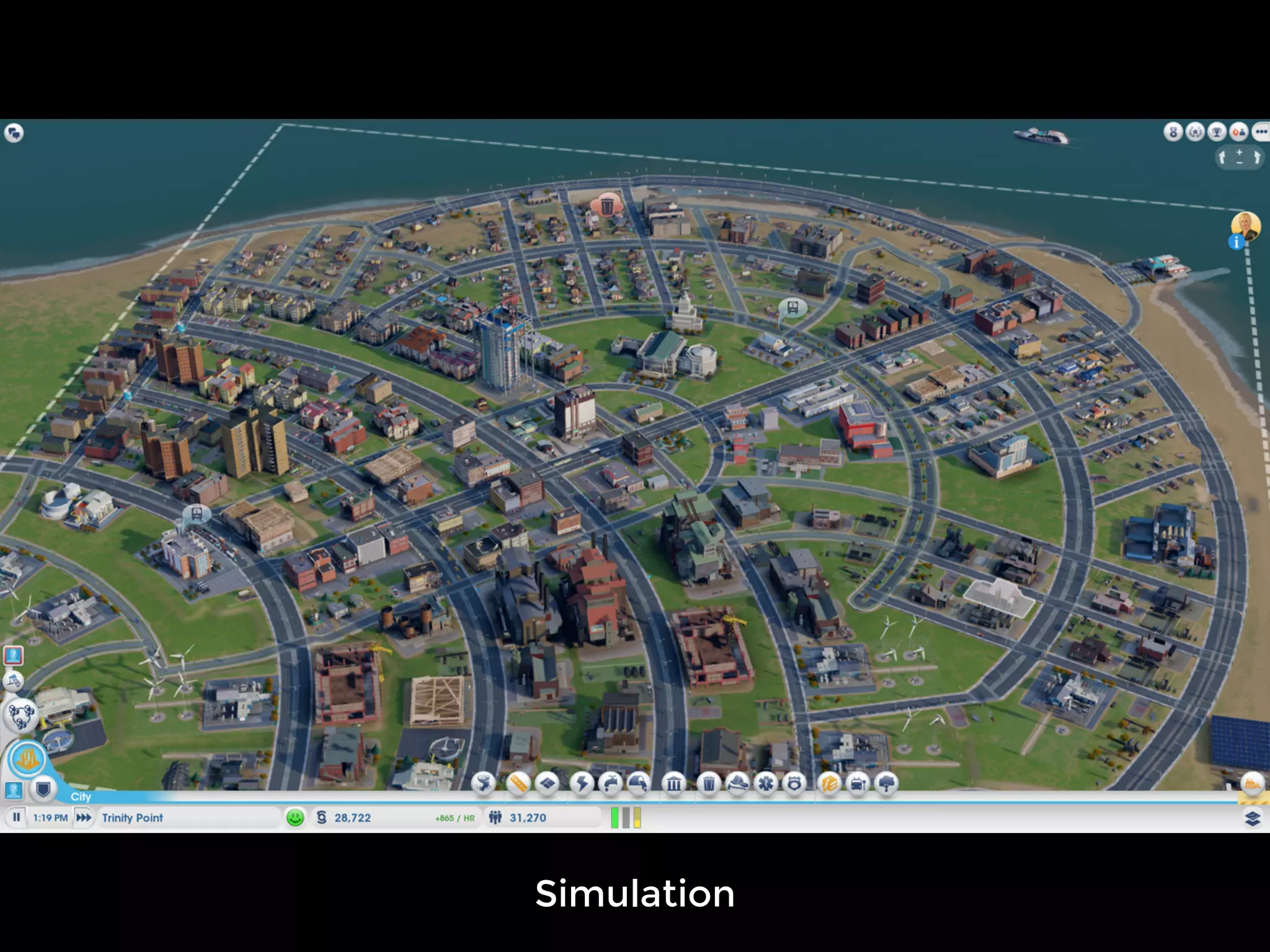
Task: Open the data layers stack icon
Action: coord(1253,819)
